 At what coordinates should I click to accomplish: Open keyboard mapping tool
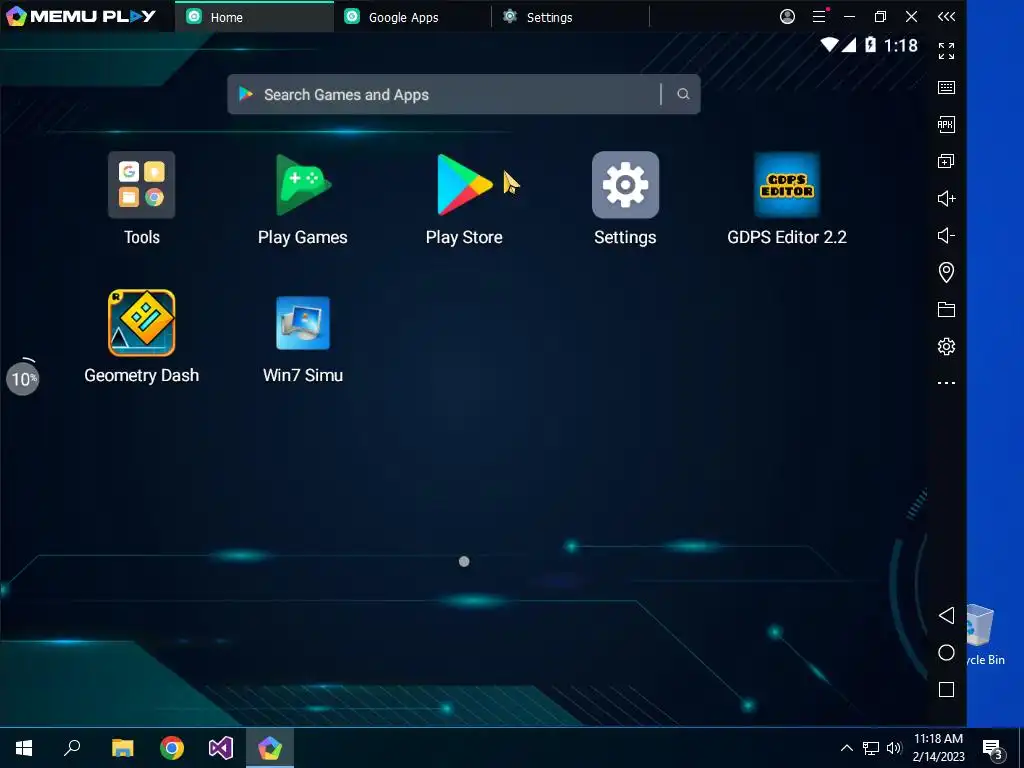click(x=946, y=88)
